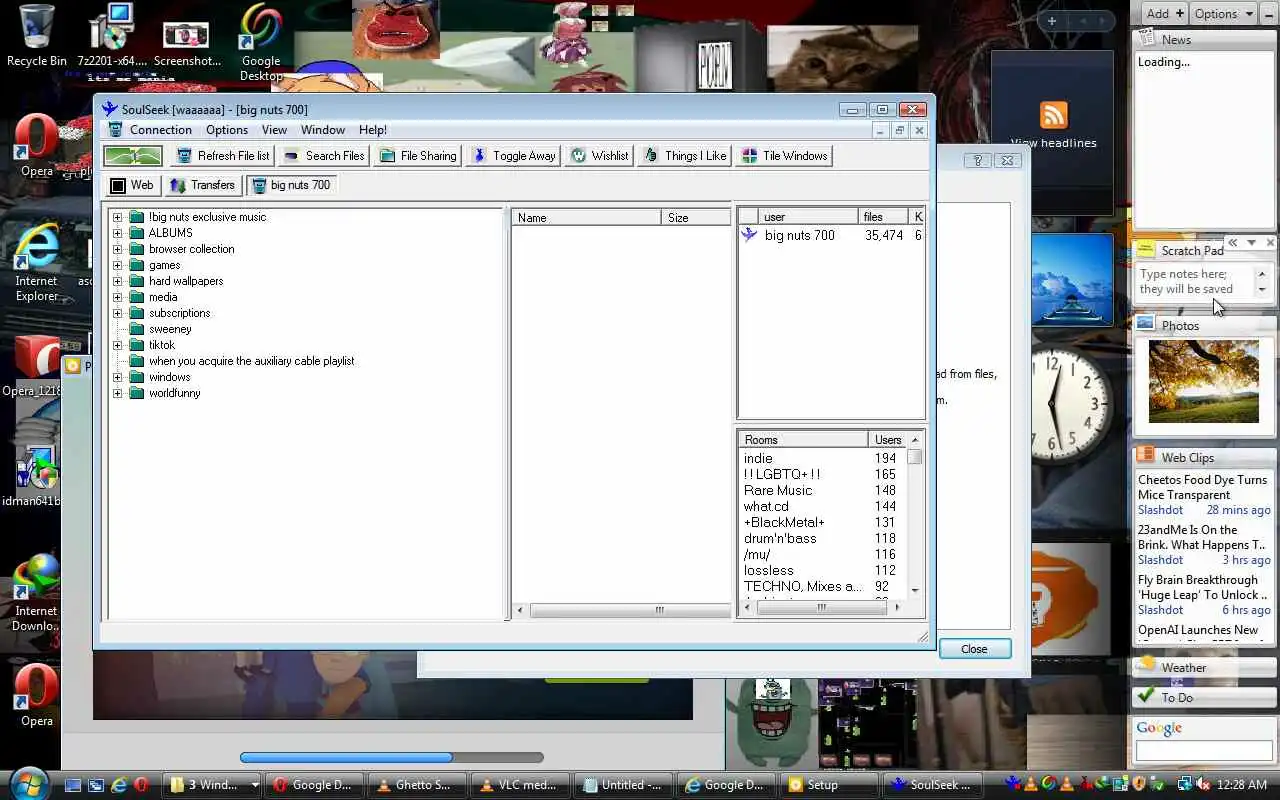Expand the subscriptions folder
1280x800 pixels.
point(117,313)
